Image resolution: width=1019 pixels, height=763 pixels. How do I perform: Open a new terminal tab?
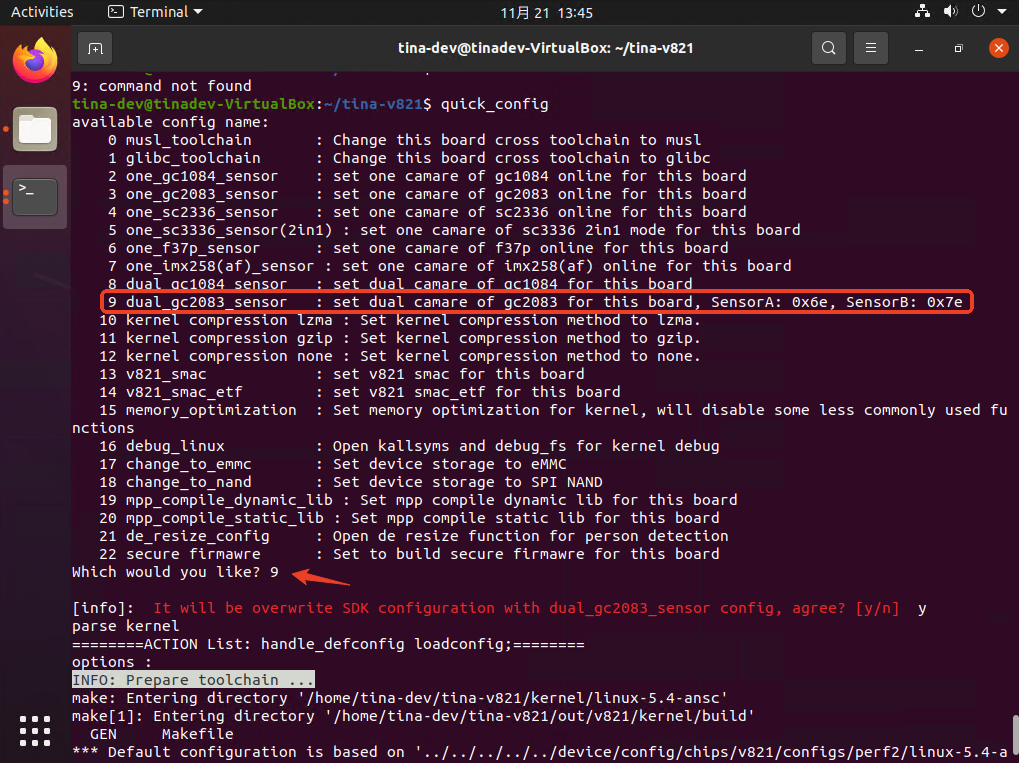[x=95, y=48]
